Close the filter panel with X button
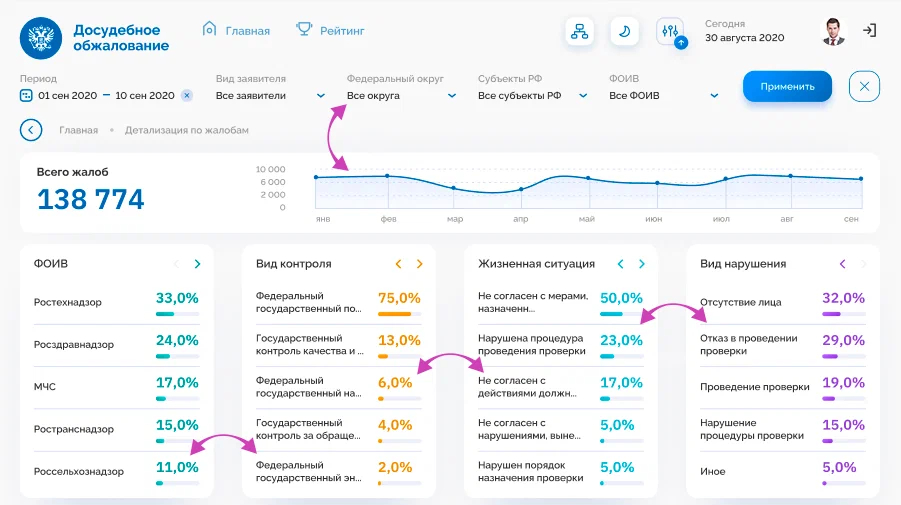901x505 pixels. (864, 87)
